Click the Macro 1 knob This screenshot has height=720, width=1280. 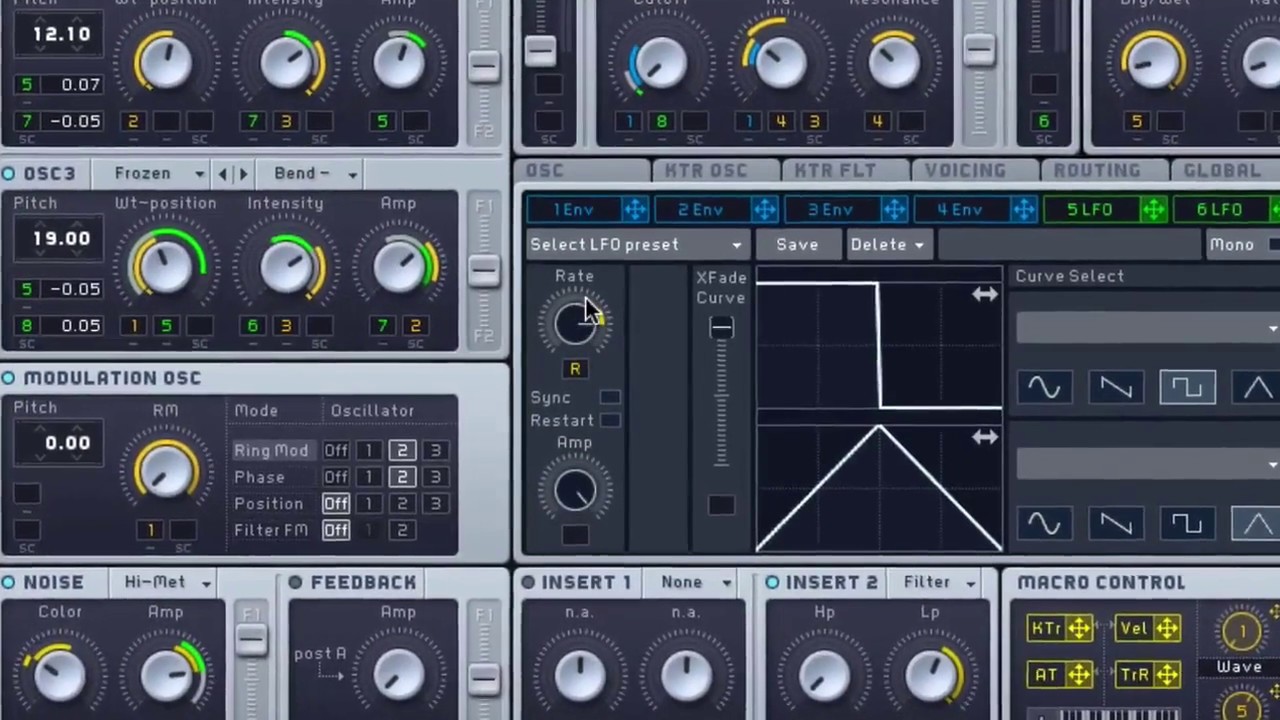point(1243,631)
